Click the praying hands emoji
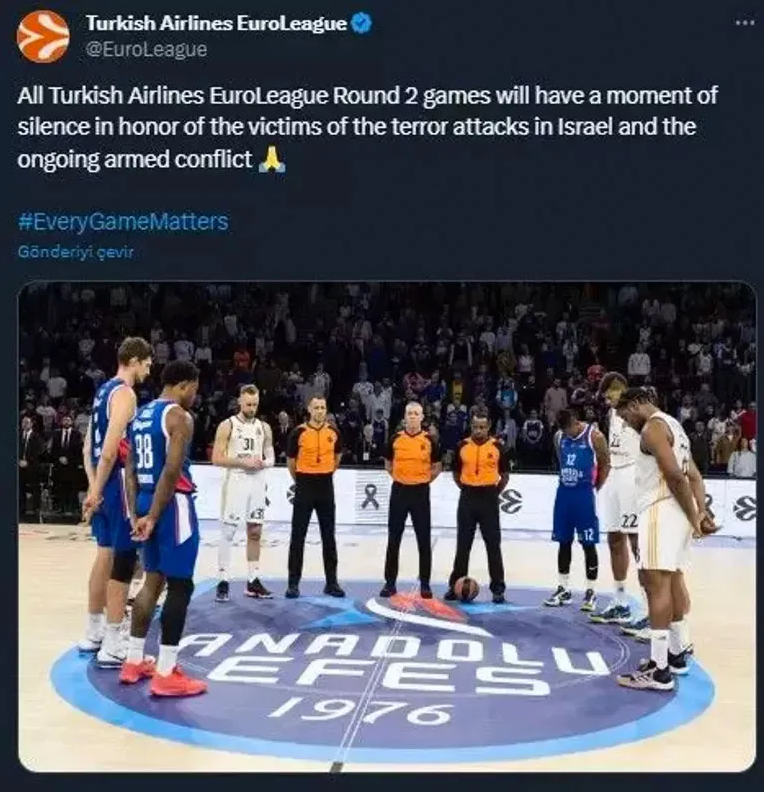Screen dimensions: 764x792 [x=272, y=160]
